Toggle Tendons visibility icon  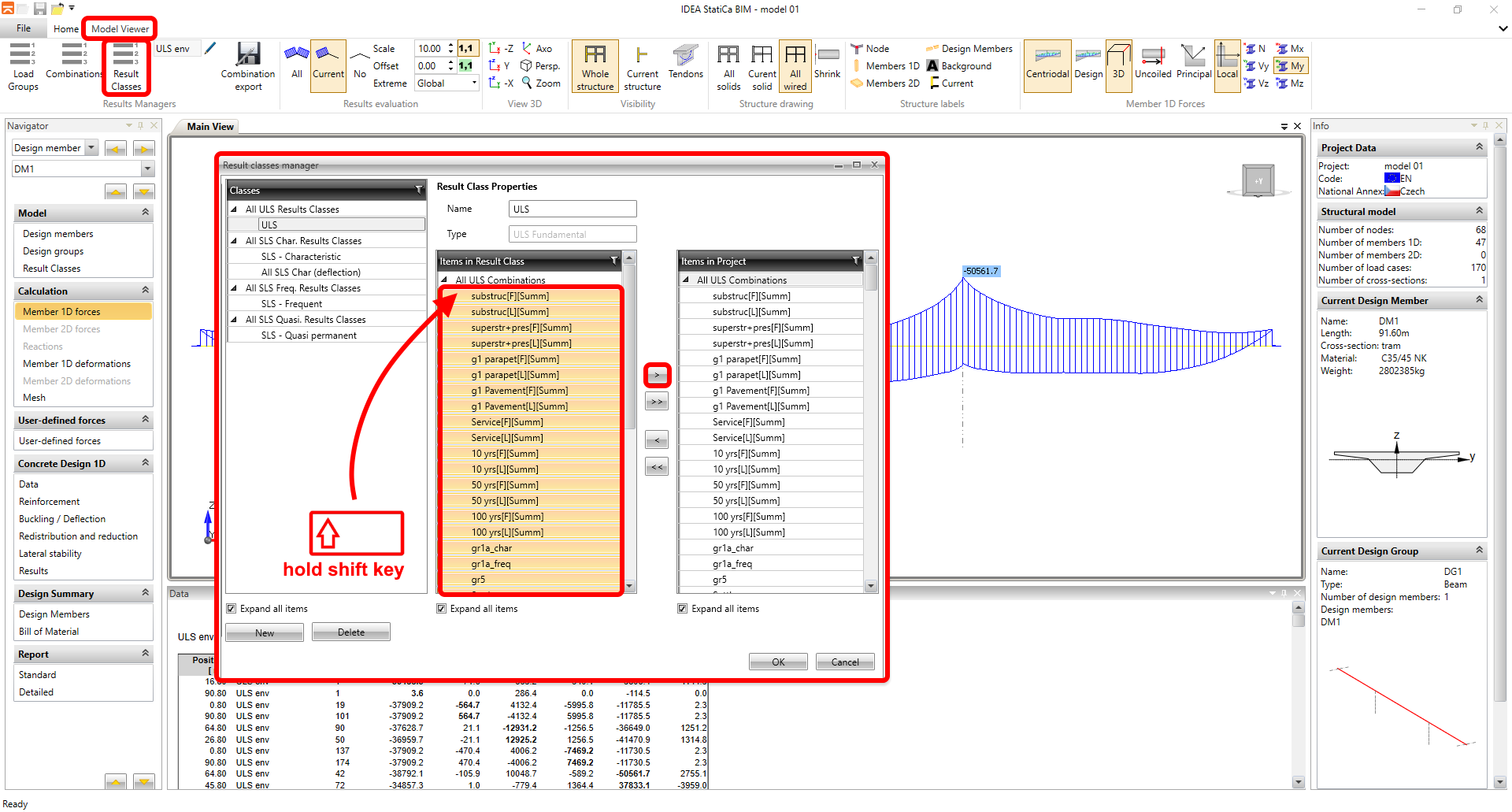click(685, 63)
